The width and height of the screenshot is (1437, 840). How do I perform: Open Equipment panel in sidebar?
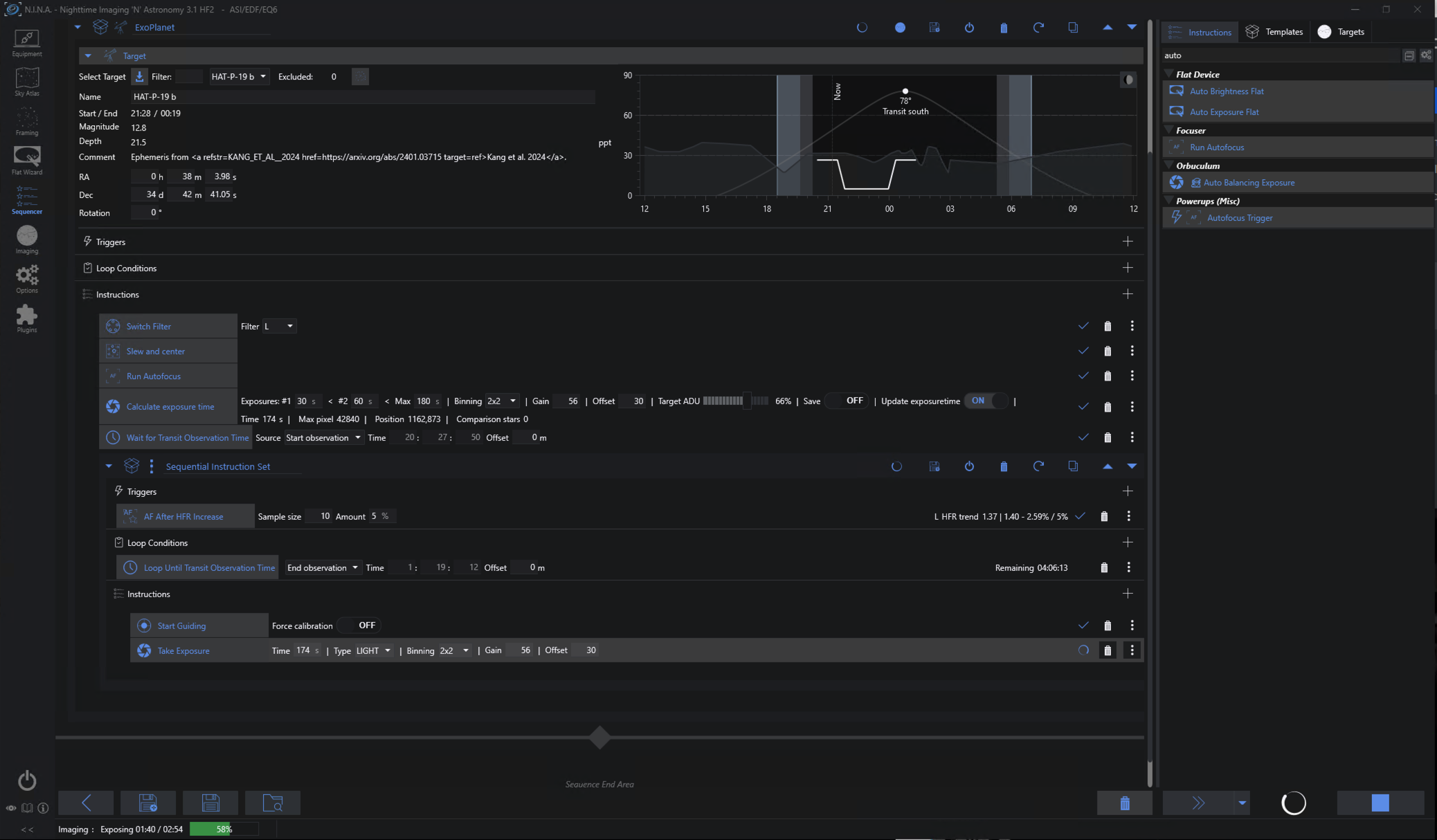(26, 42)
